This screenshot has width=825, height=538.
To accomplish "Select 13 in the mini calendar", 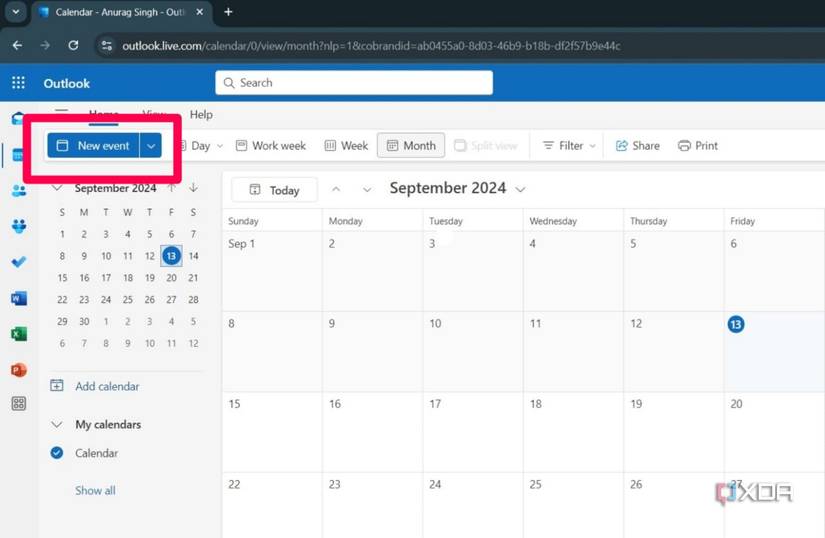I will click(172, 256).
